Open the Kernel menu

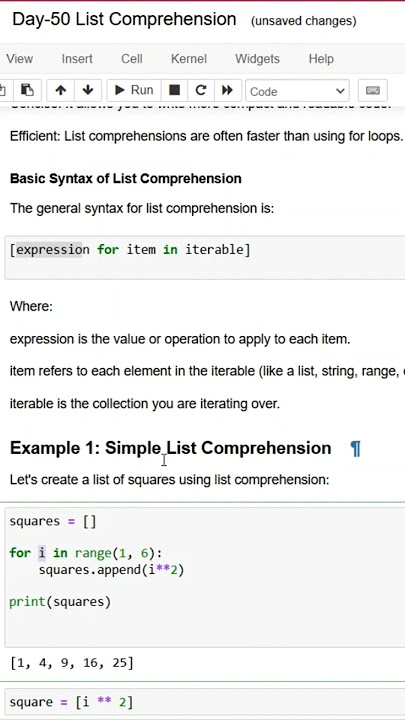(189, 59)
